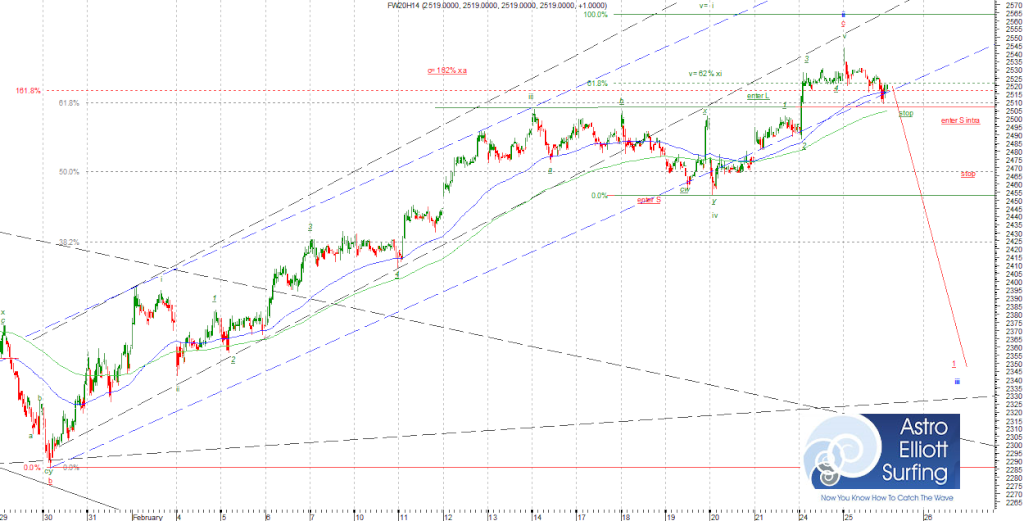Click price "2565" on price axis

(1012, 14)
